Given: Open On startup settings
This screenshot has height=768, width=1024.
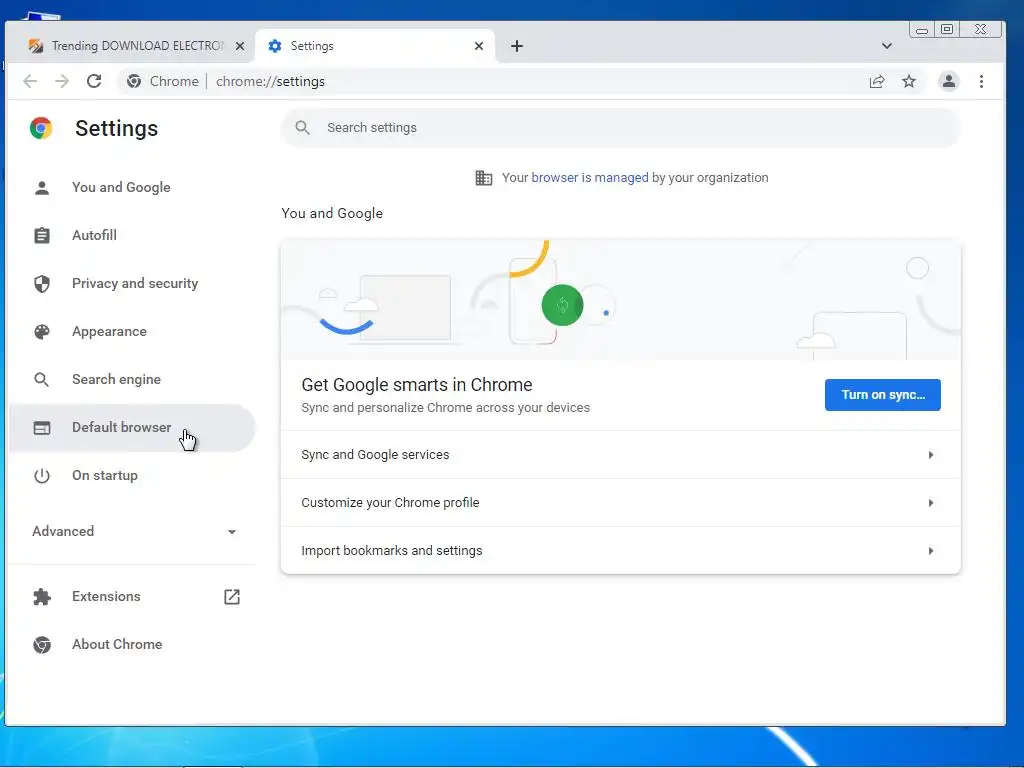Looking at the screenshot, I should 132,475.
